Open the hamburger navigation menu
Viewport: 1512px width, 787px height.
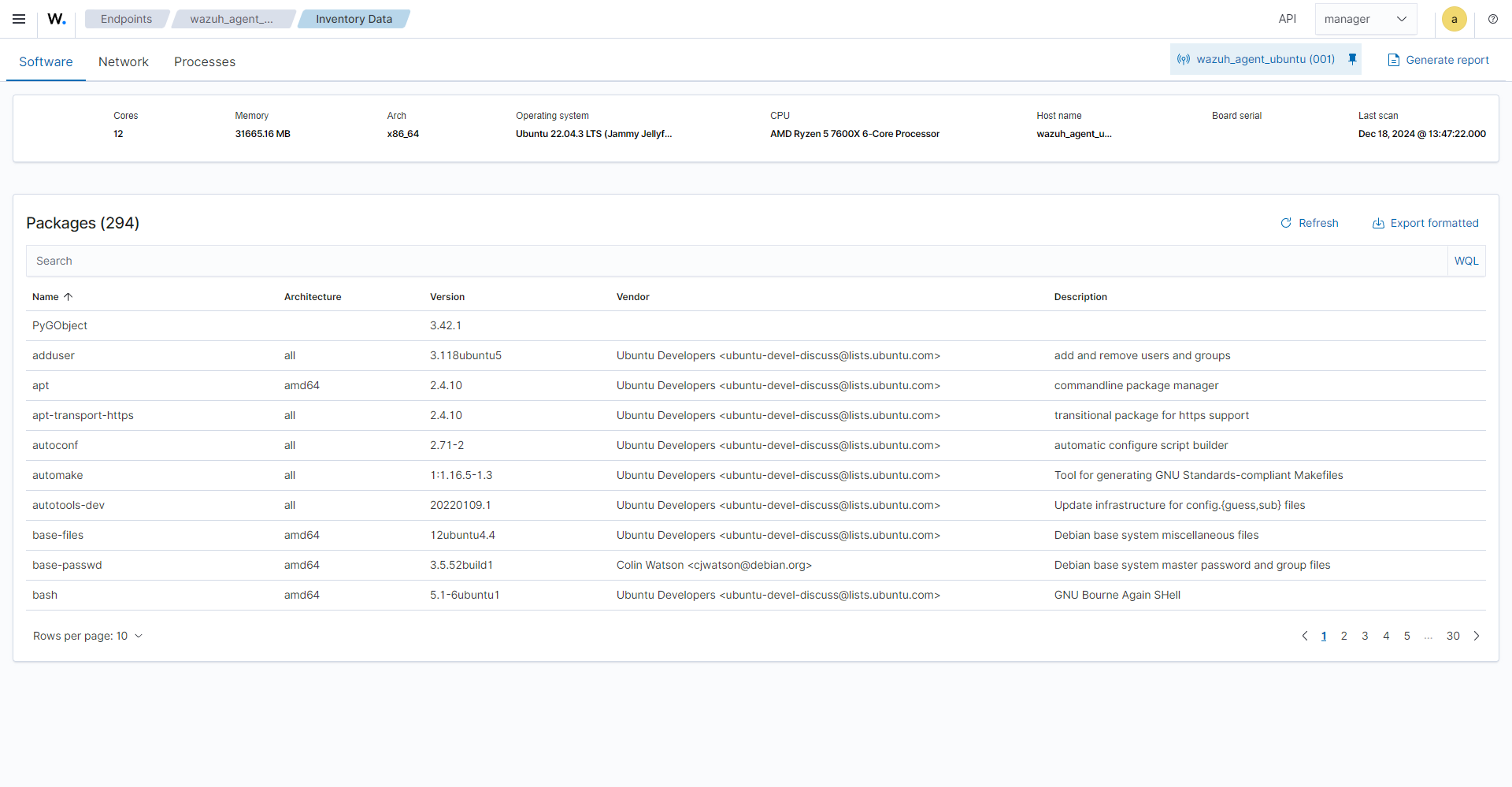point(19,19)
